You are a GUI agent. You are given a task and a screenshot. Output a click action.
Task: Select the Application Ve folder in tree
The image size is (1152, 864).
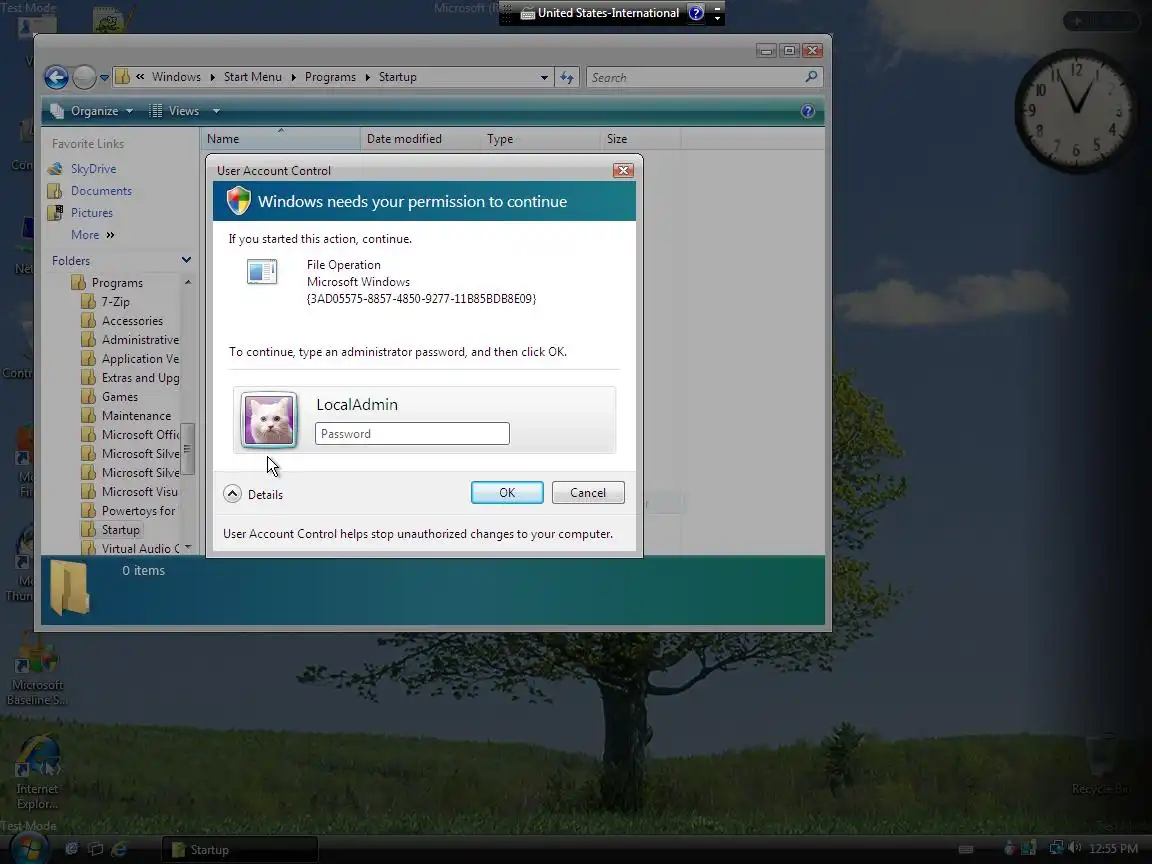tap(130, 359)
